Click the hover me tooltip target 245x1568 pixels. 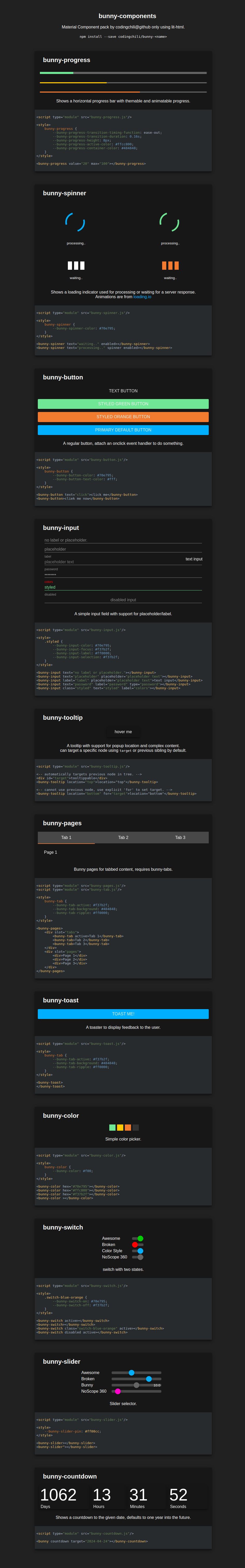pyautogui.click(x=123, y=732)
